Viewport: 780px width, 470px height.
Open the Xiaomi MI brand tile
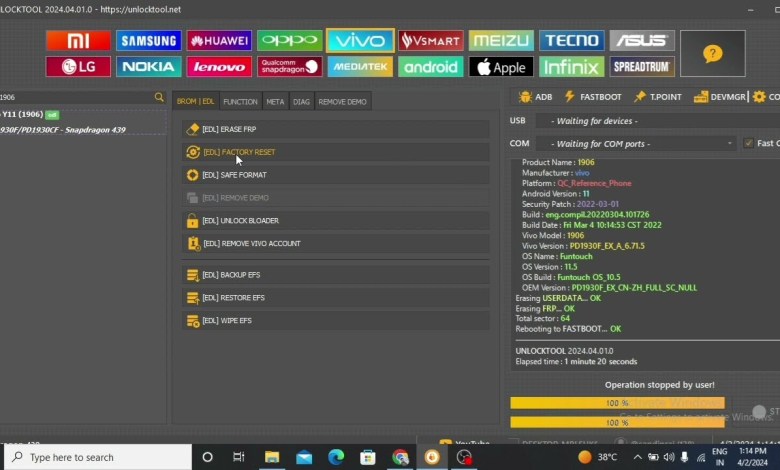coord(78,41)
